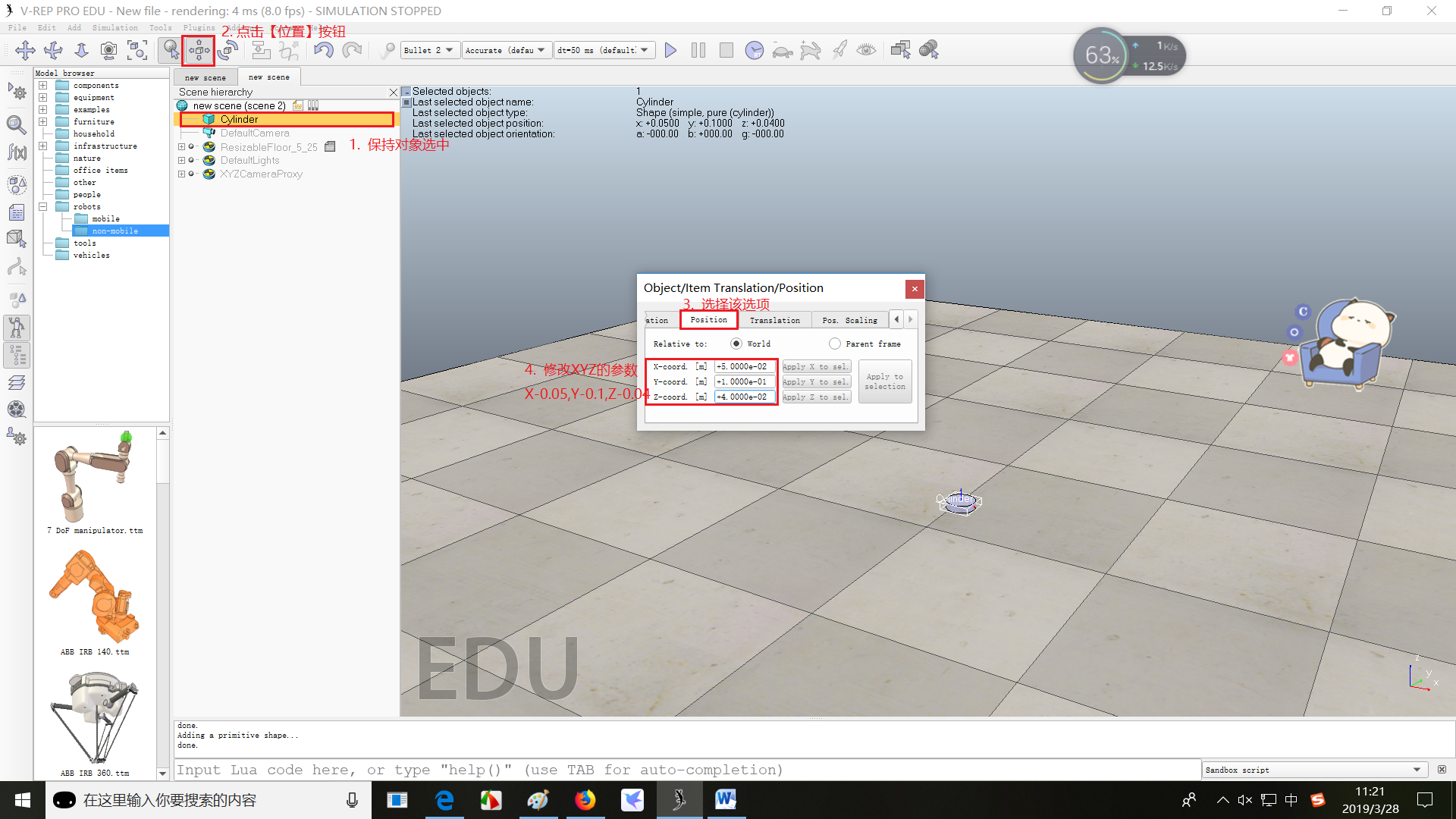The width and height of the screenshot is (1456, 819).
Task: Click the Apply X to sel. button
Action: (816, 367)
